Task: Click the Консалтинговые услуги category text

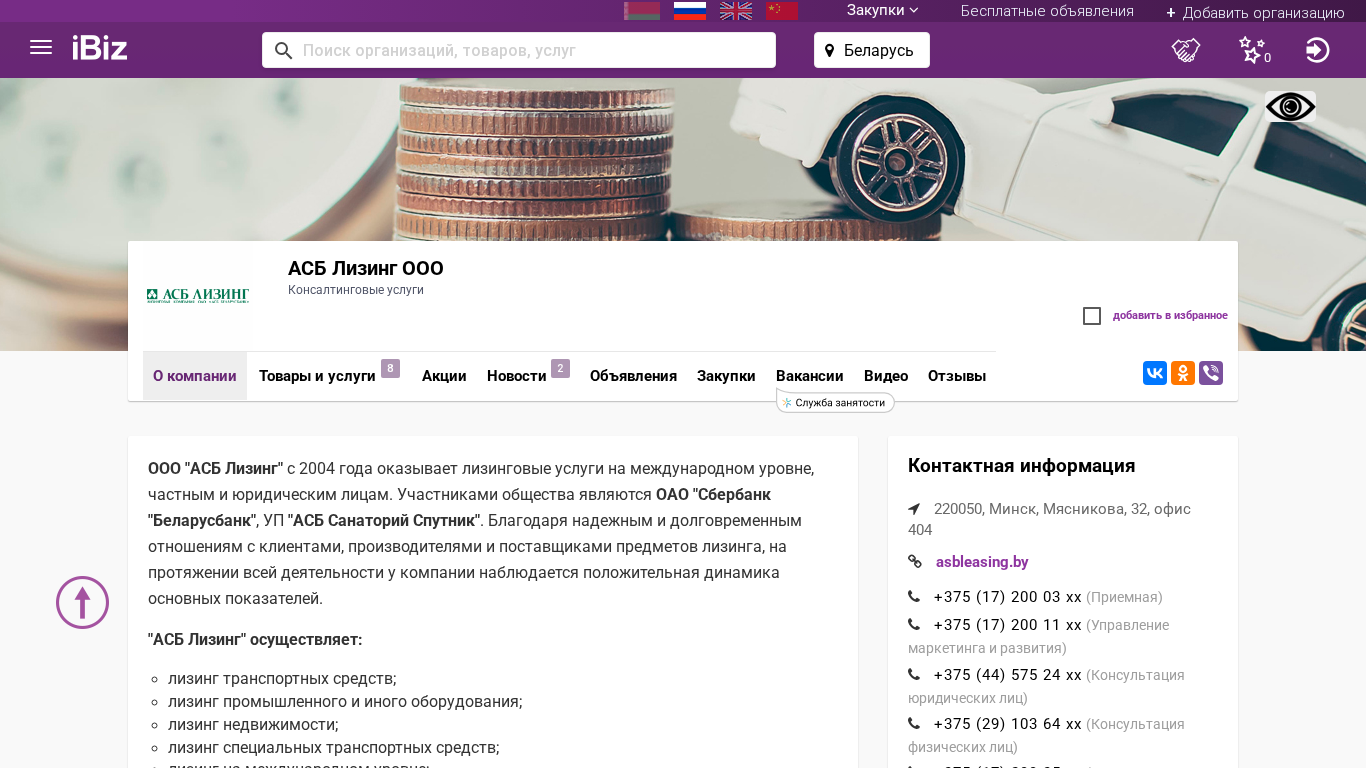Action: coord(356,290)
